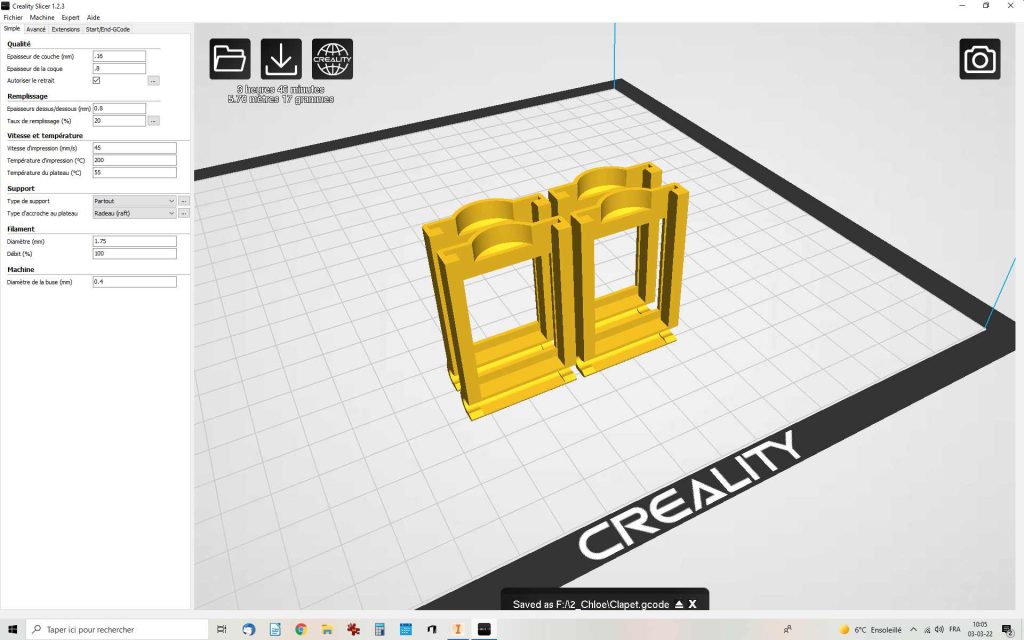
Task: Expand the Type de support dropdown
Action: [134, 201]
